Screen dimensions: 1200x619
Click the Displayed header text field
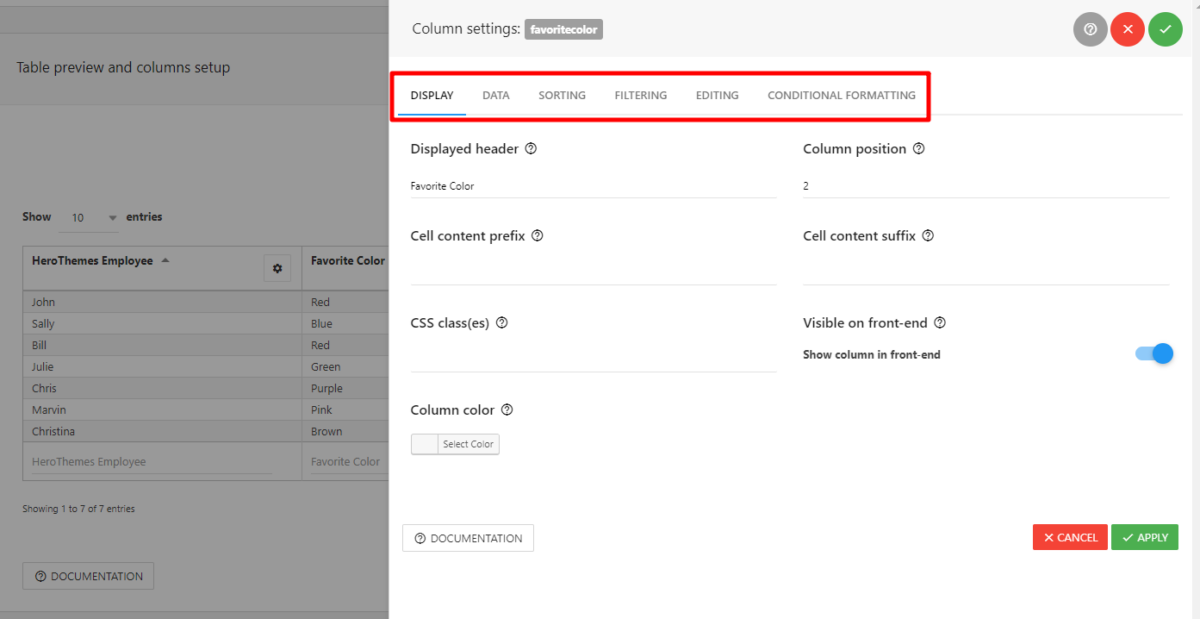590,185
